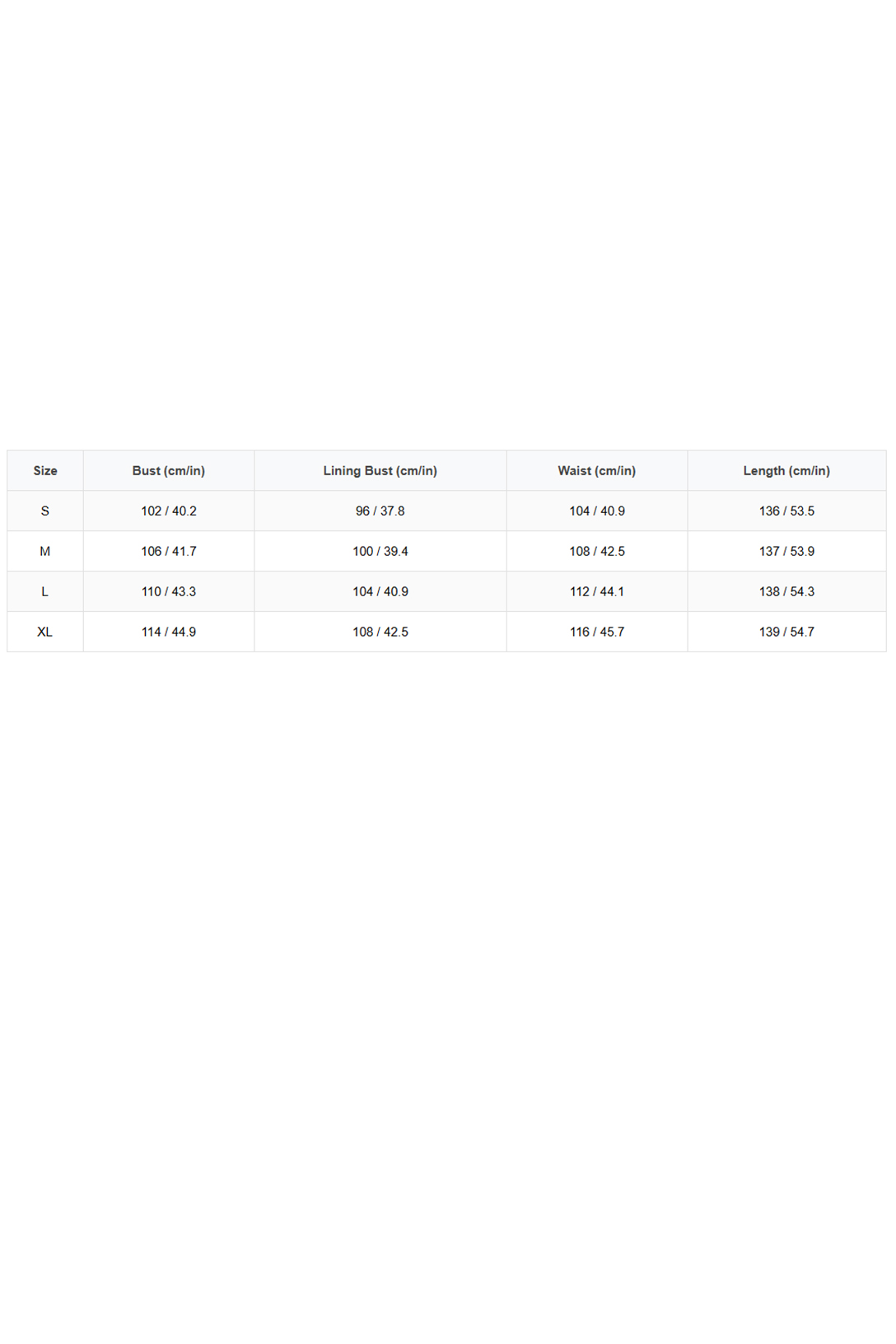Viewport: 896px width, 1344px height.
Task: Click length value 139 / 54.7
Action: pos(786,632)
